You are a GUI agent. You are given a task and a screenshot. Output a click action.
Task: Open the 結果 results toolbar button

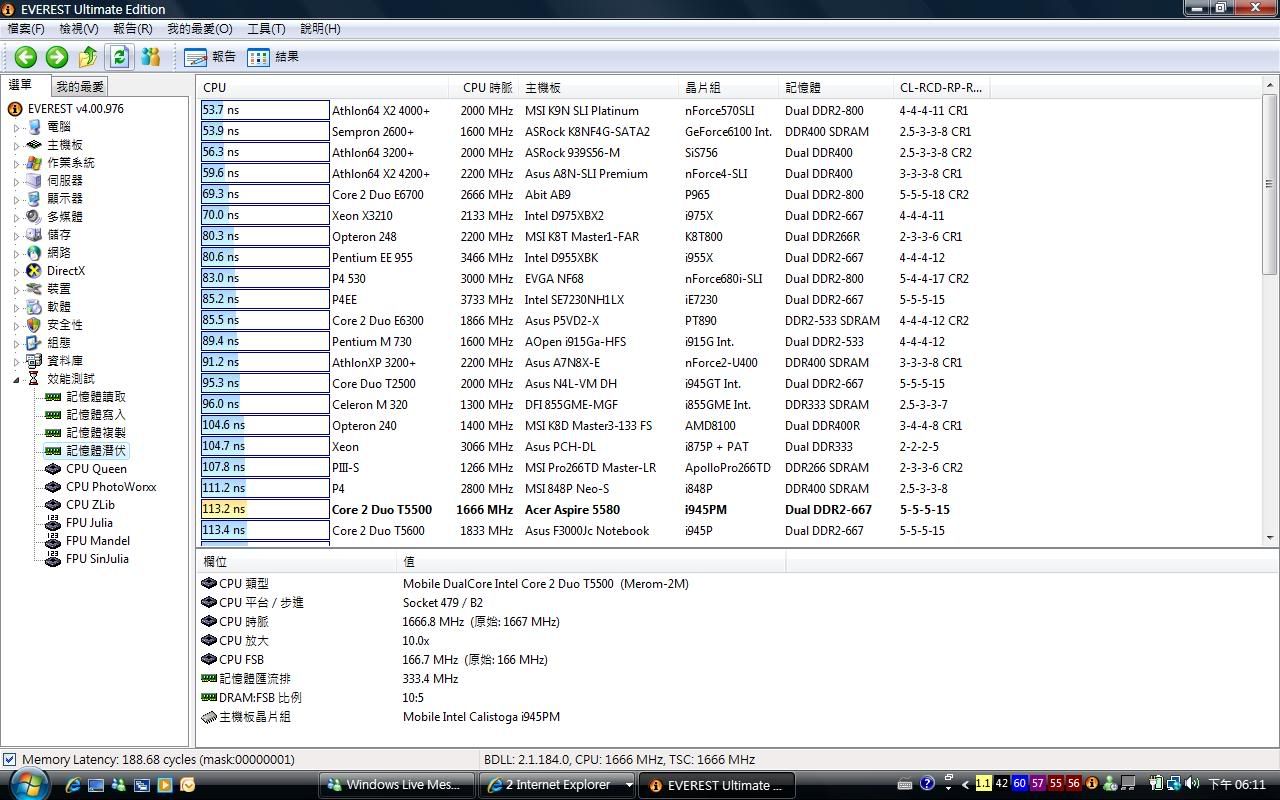(273, 57)
